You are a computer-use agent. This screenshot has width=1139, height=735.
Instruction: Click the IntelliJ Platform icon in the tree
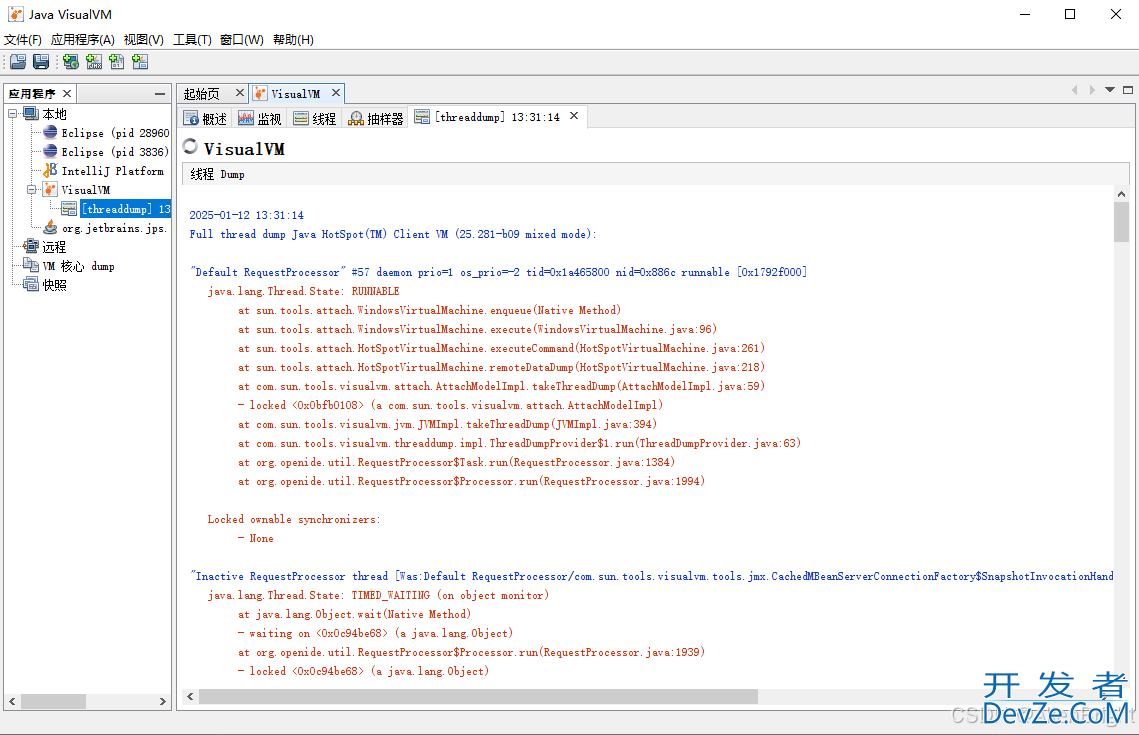50,170
